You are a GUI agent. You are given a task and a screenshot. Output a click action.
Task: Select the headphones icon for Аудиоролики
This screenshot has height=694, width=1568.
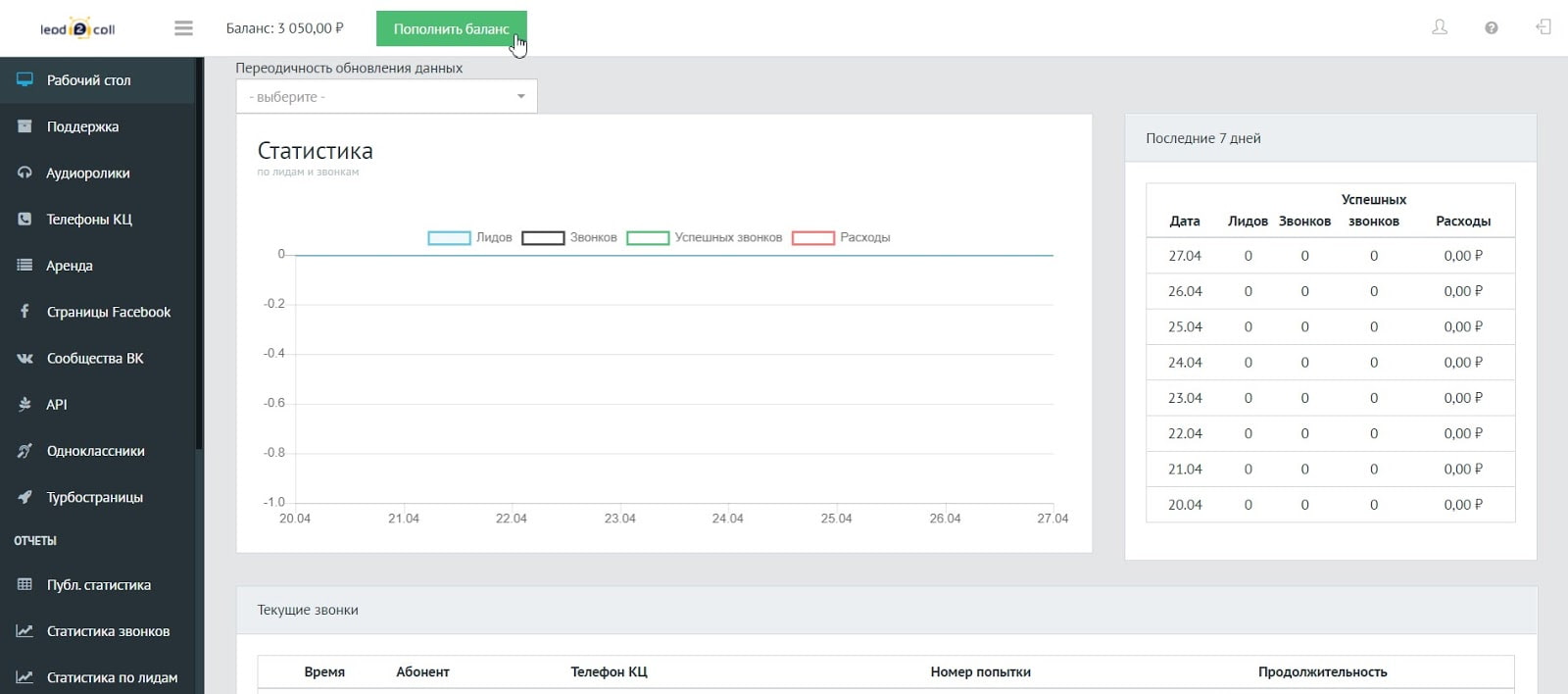tap(24, 173)
